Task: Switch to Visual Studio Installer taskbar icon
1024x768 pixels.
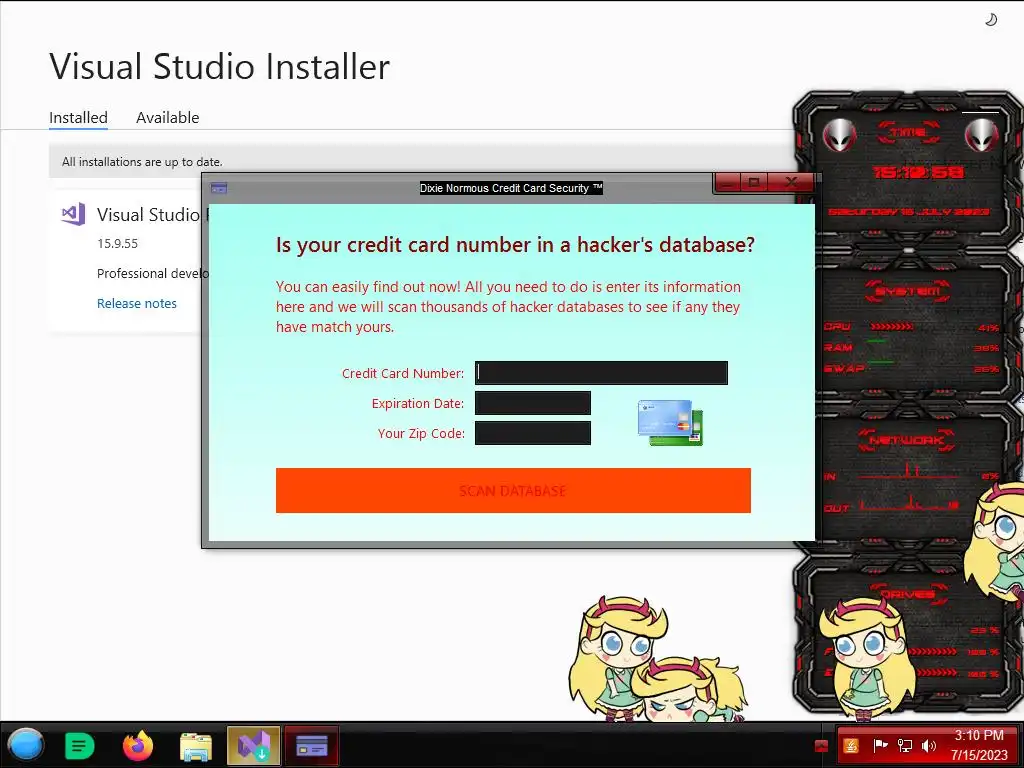Action: (x=253, y=746)
